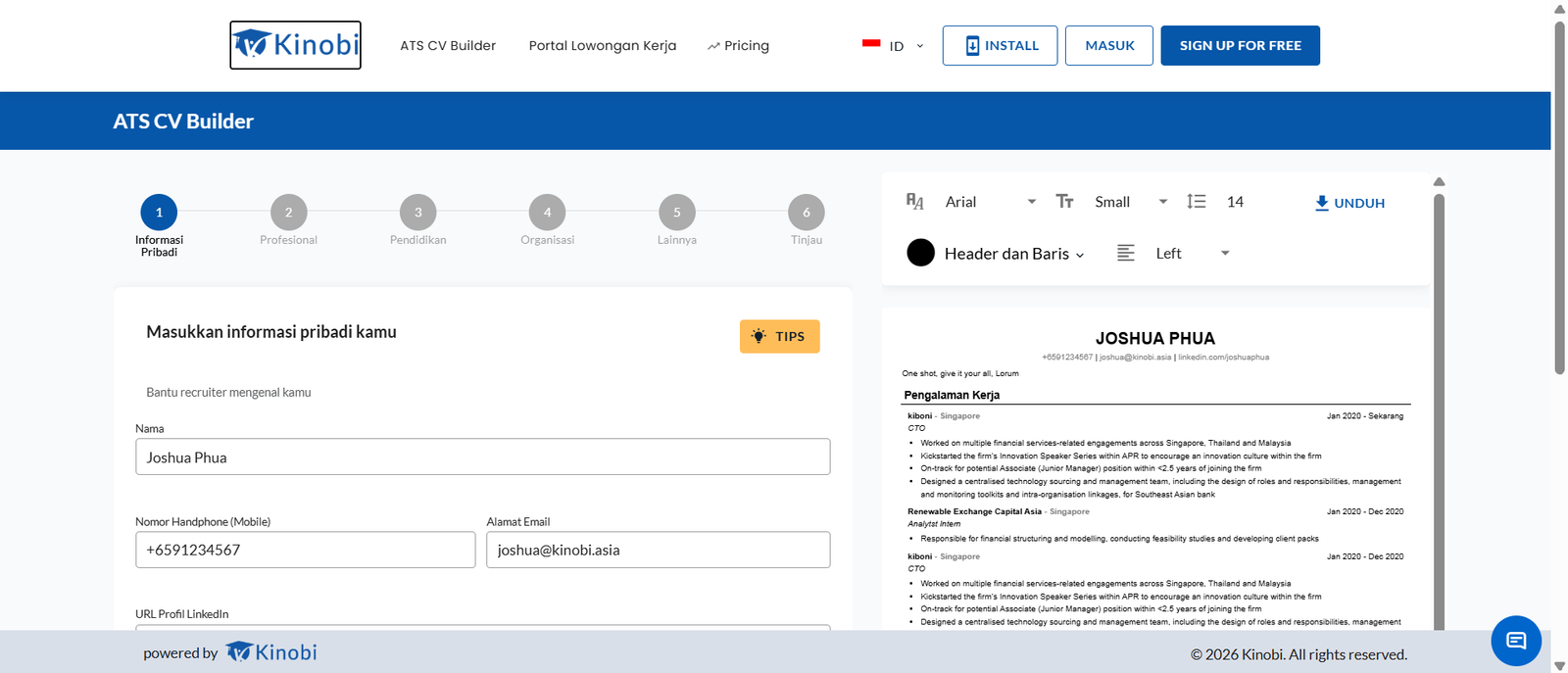The height and width of the screenshot is (673, 1568).
Task: Open the Small font size dropdown
Action: click(x=1131, y=202)
